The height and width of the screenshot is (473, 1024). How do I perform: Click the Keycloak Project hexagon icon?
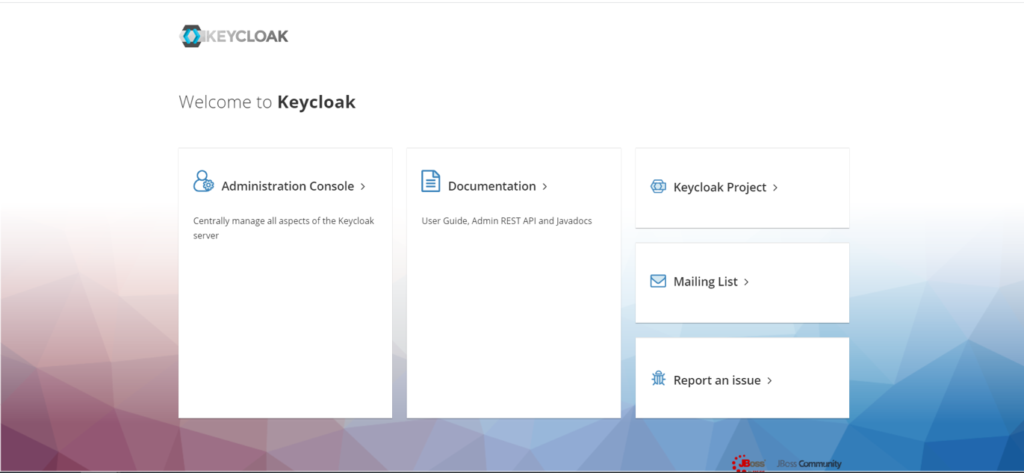coord(658,187)
